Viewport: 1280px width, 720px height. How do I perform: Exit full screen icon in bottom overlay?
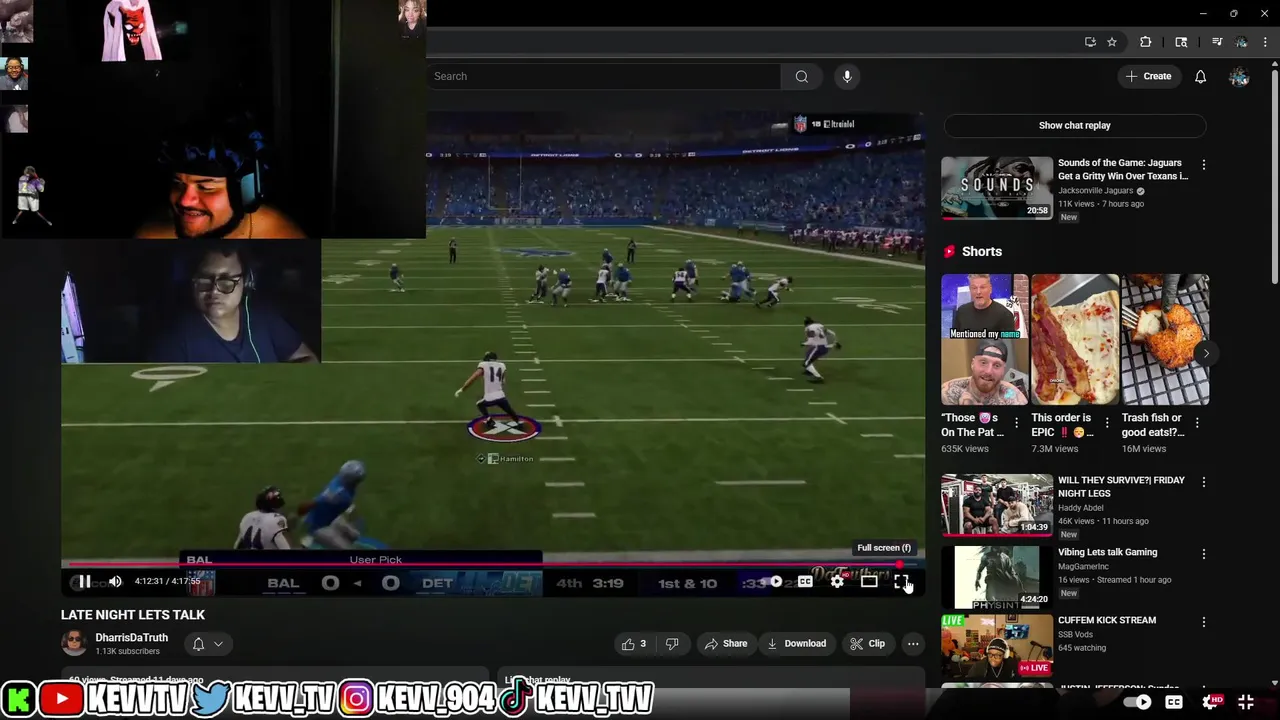[1246, 702]
